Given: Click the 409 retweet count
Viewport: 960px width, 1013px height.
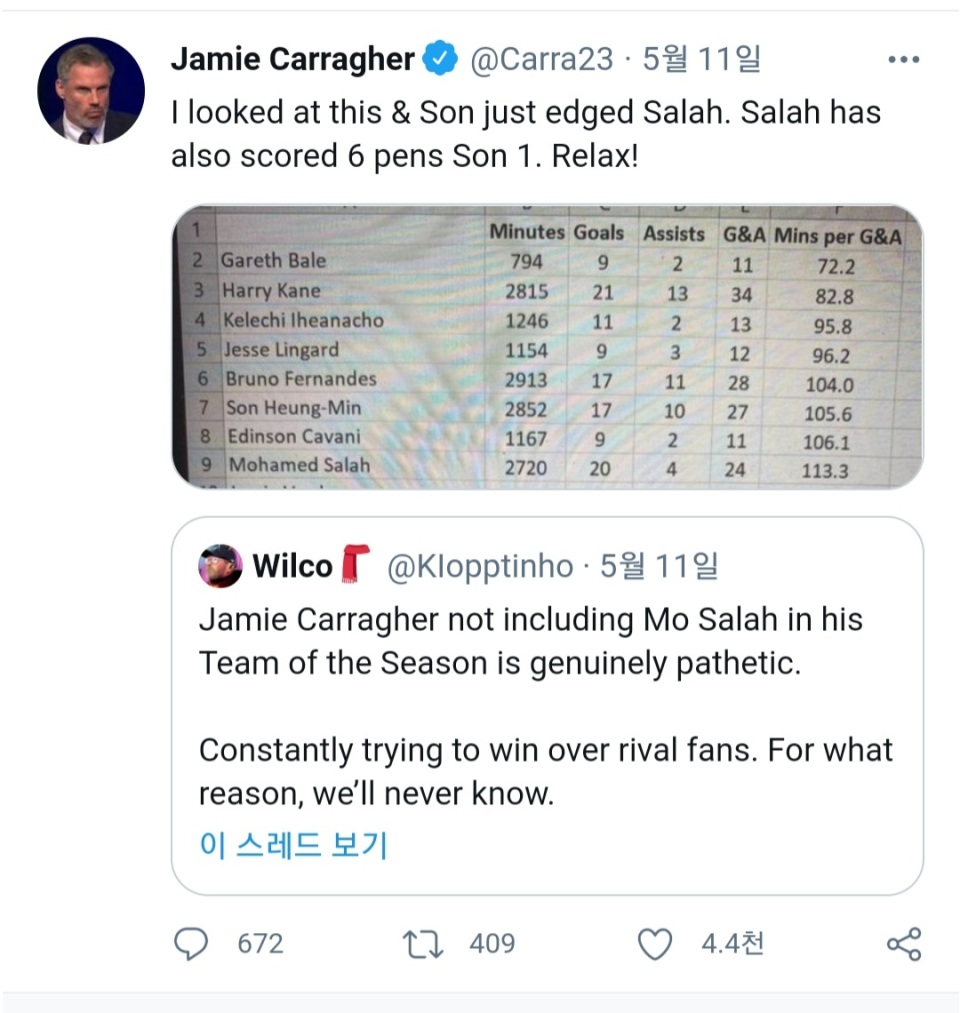Looking at the screenshot, I should (492, 943).
